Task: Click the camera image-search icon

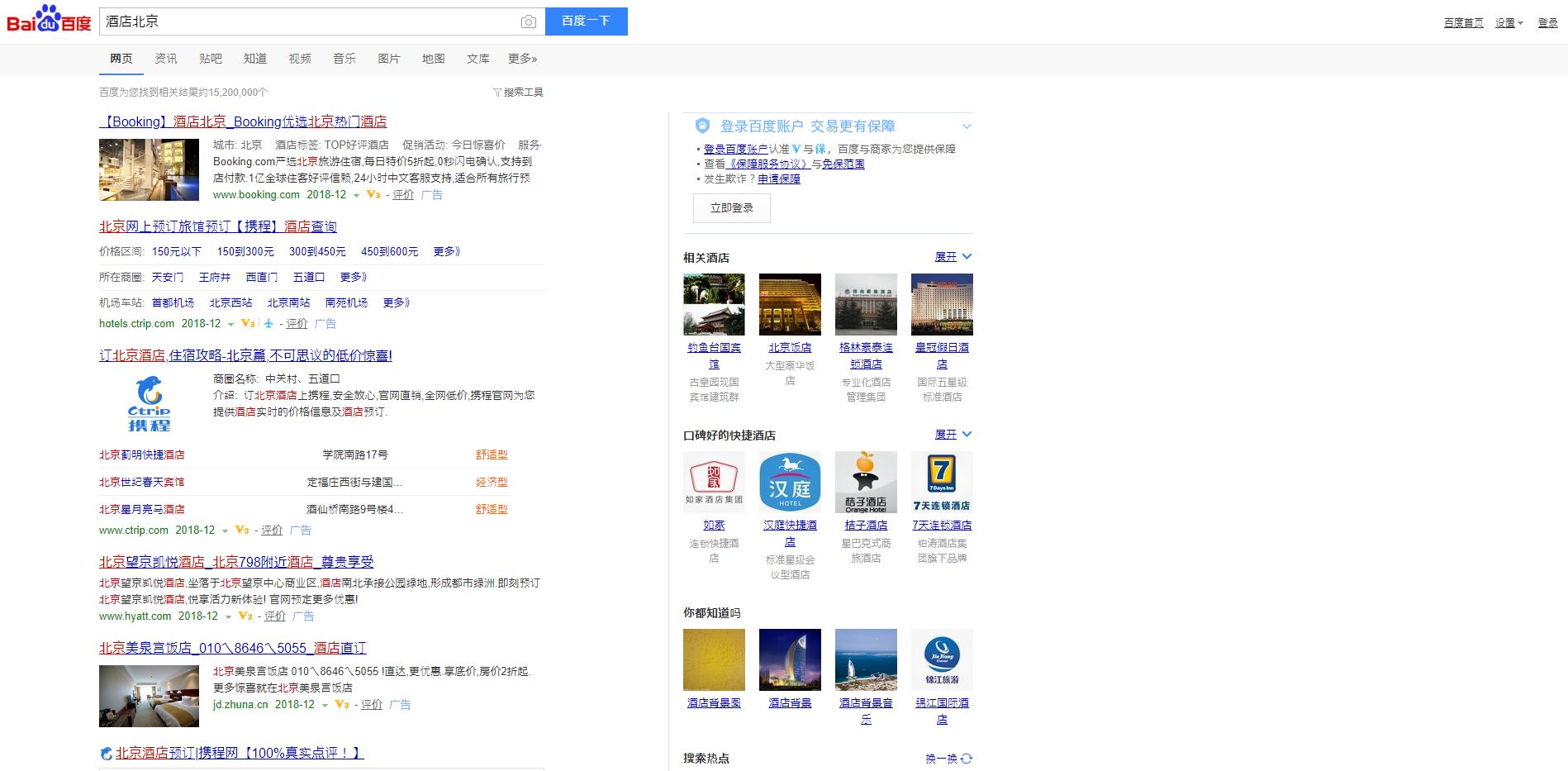Action: tap(529, 21)
